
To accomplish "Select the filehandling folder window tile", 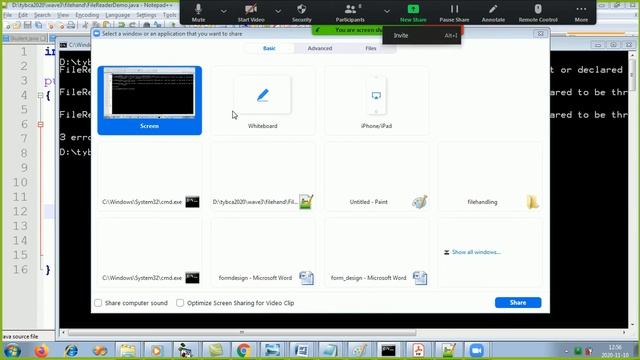I will 490,176.
